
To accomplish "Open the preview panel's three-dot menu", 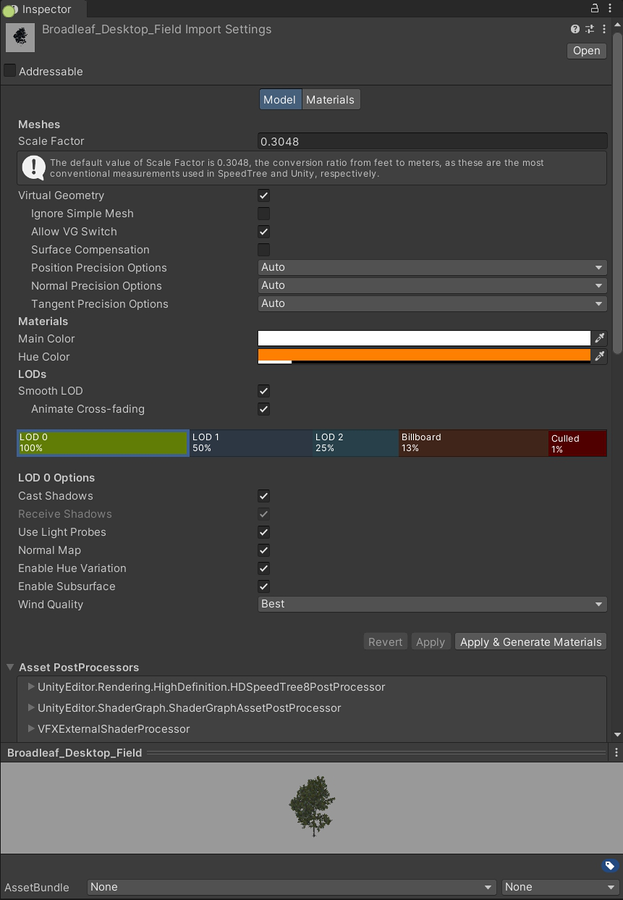I will pos(615,752).
